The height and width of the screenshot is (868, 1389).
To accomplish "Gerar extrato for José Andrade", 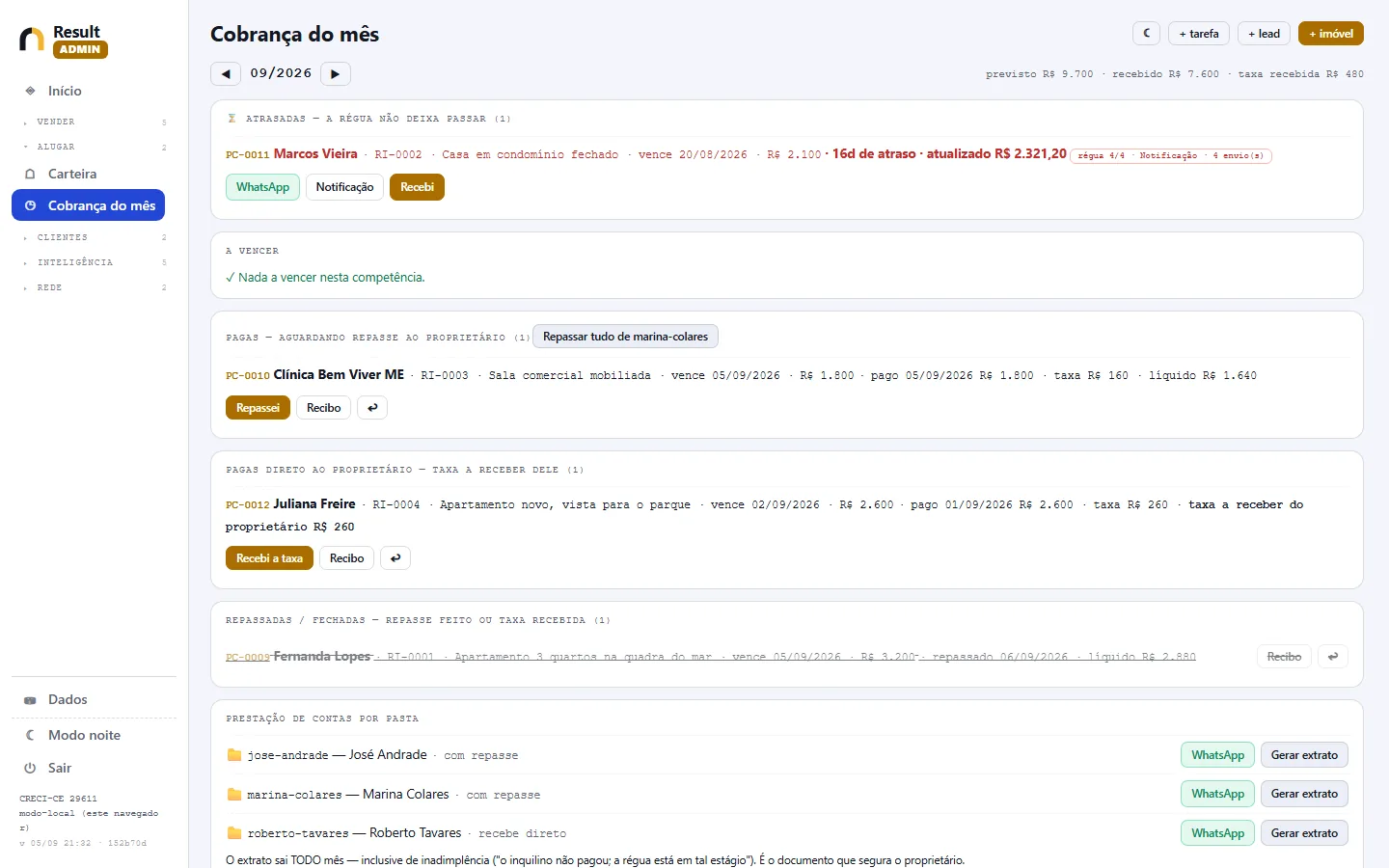I will tap(1304, 755).
